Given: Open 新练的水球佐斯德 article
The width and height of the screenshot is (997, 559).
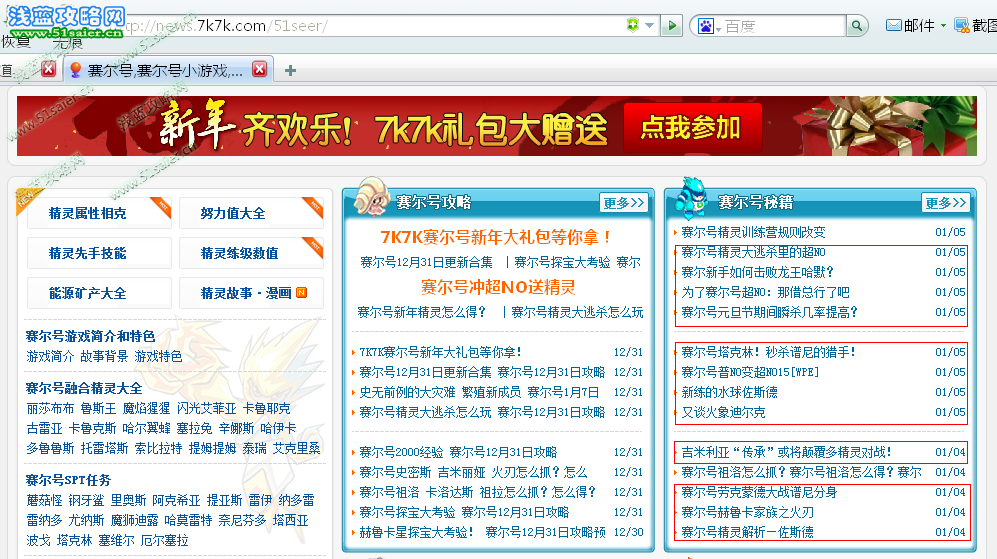Looking at the screenshot, I should 729,392.
